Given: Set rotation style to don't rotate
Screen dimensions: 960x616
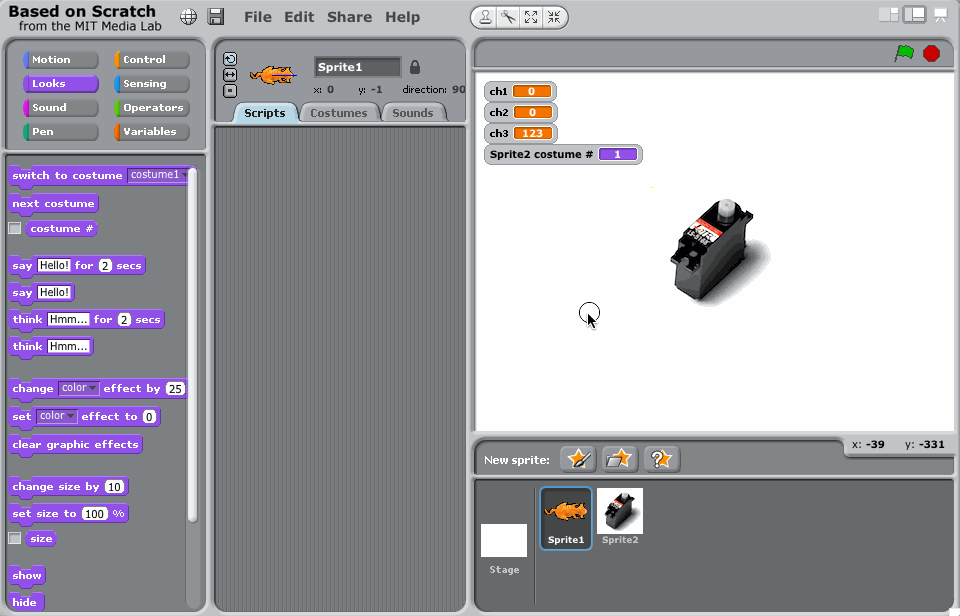Looking at the screenshot, I should pos(230,91).
